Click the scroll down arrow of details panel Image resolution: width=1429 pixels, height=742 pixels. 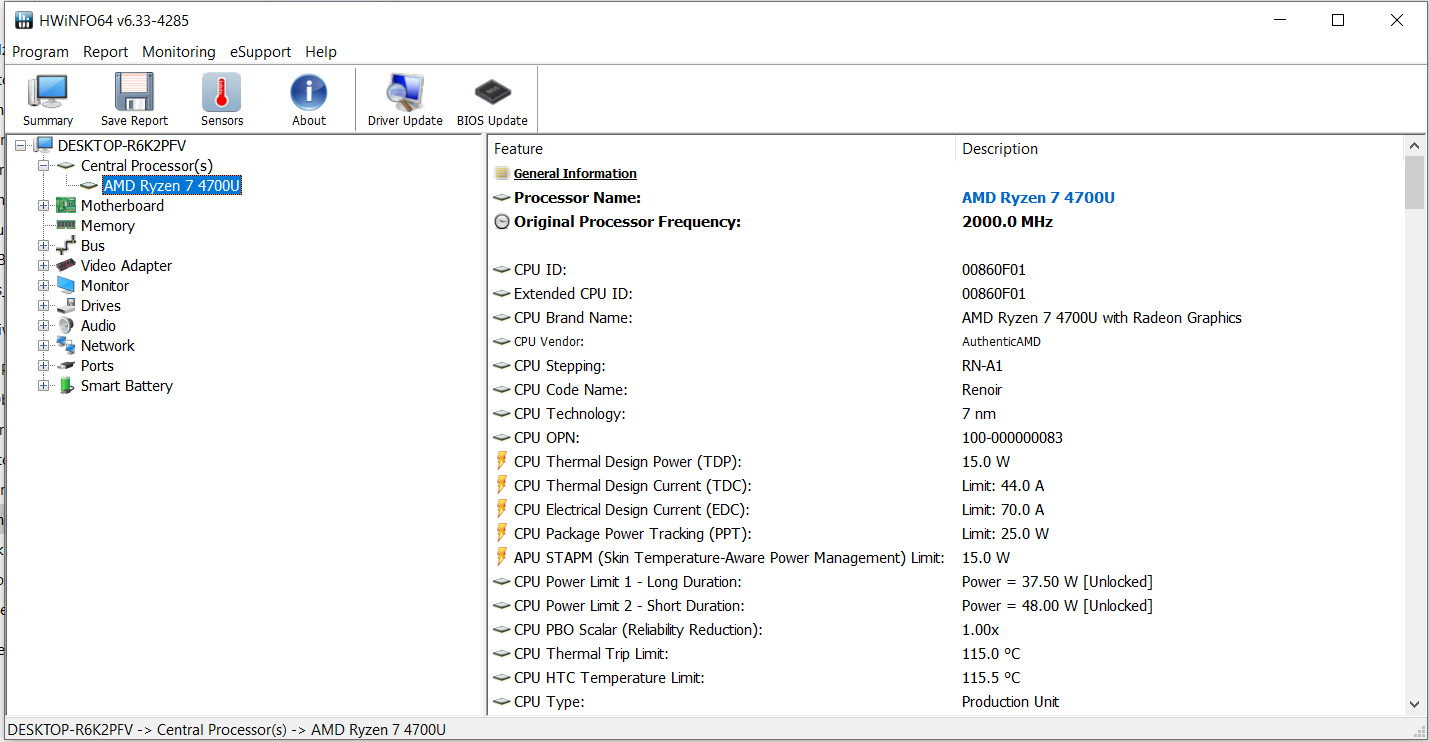point(1414,704)
